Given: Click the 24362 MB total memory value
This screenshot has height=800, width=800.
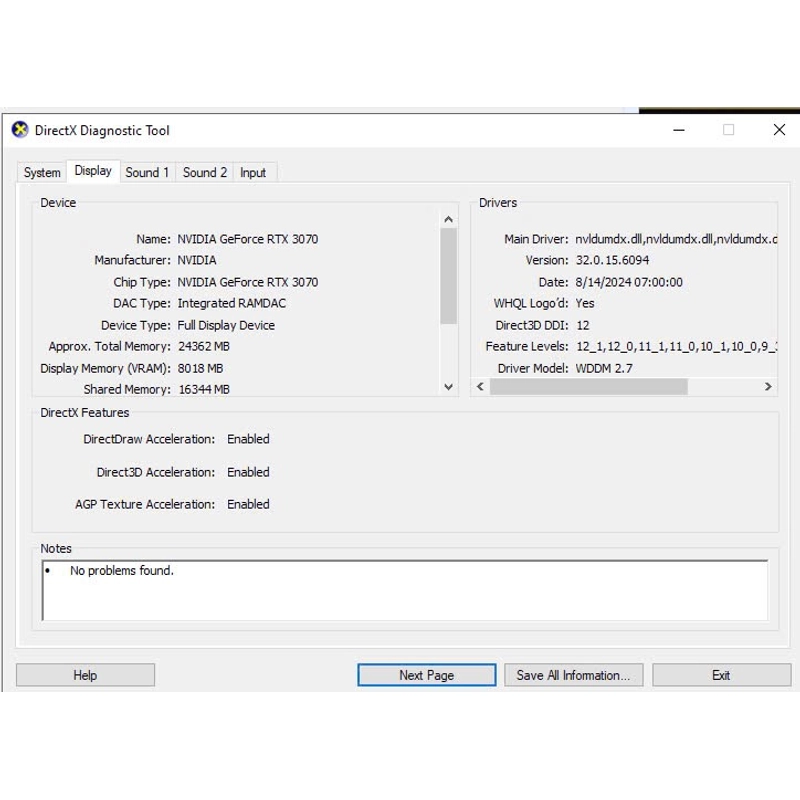Looking at the screenshot, I should coord(204,346).
